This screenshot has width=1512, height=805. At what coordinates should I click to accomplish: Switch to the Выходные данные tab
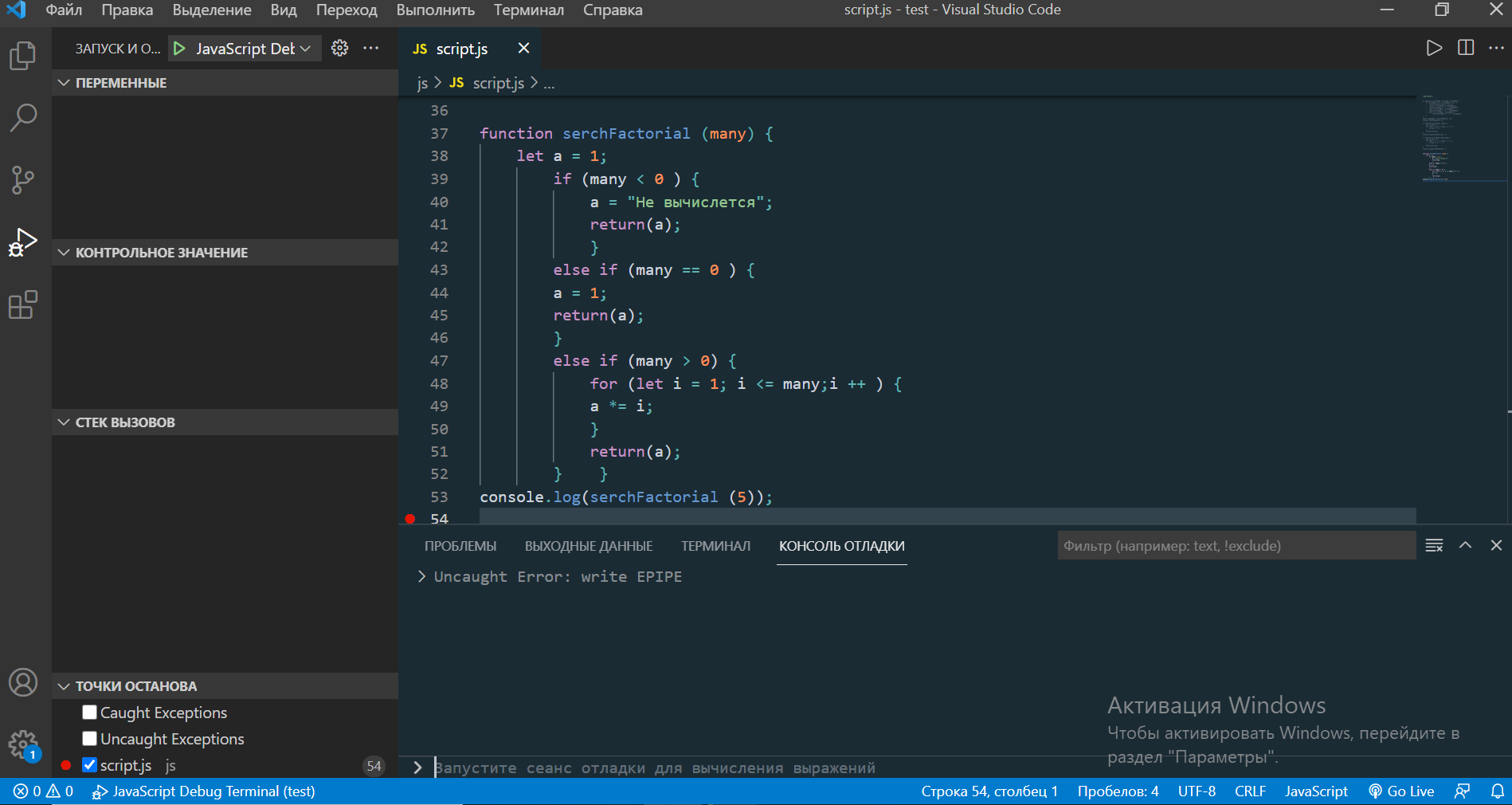point(589,546)
